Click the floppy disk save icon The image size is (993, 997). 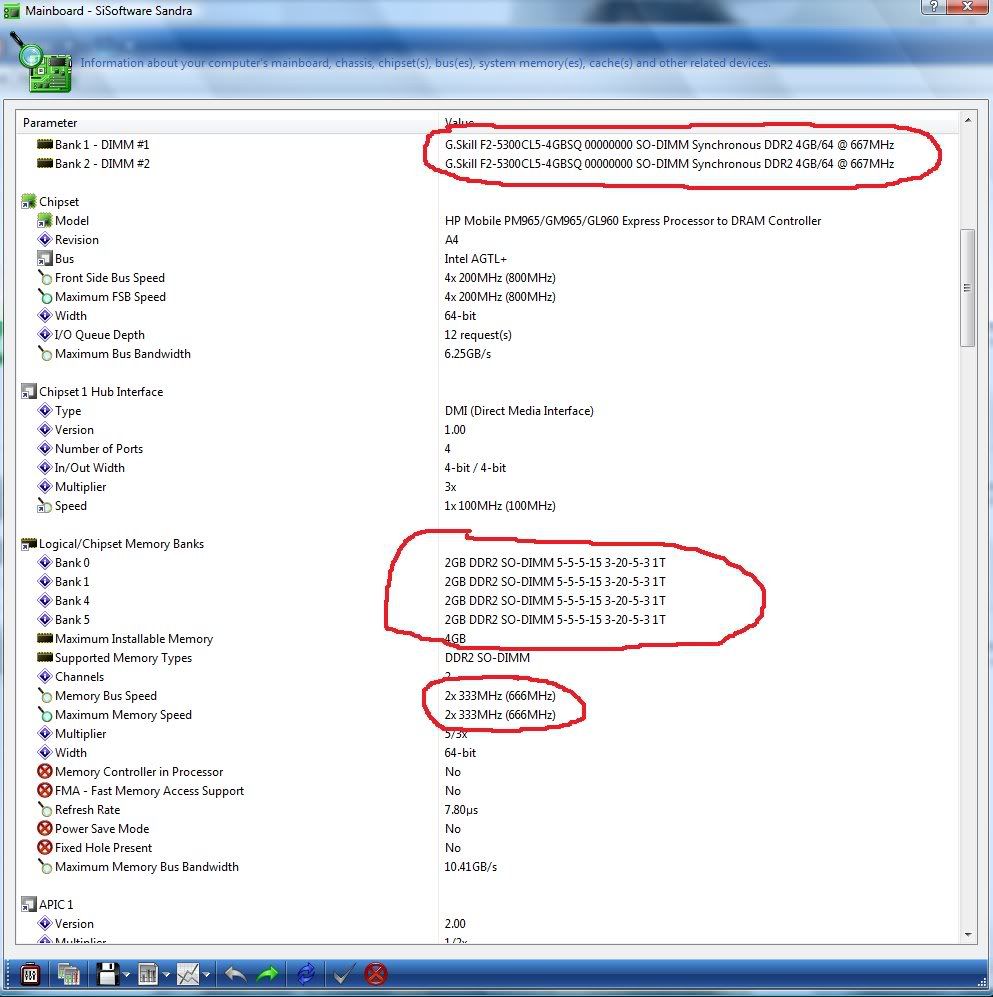pyautogui.click(x=107, y=974)
